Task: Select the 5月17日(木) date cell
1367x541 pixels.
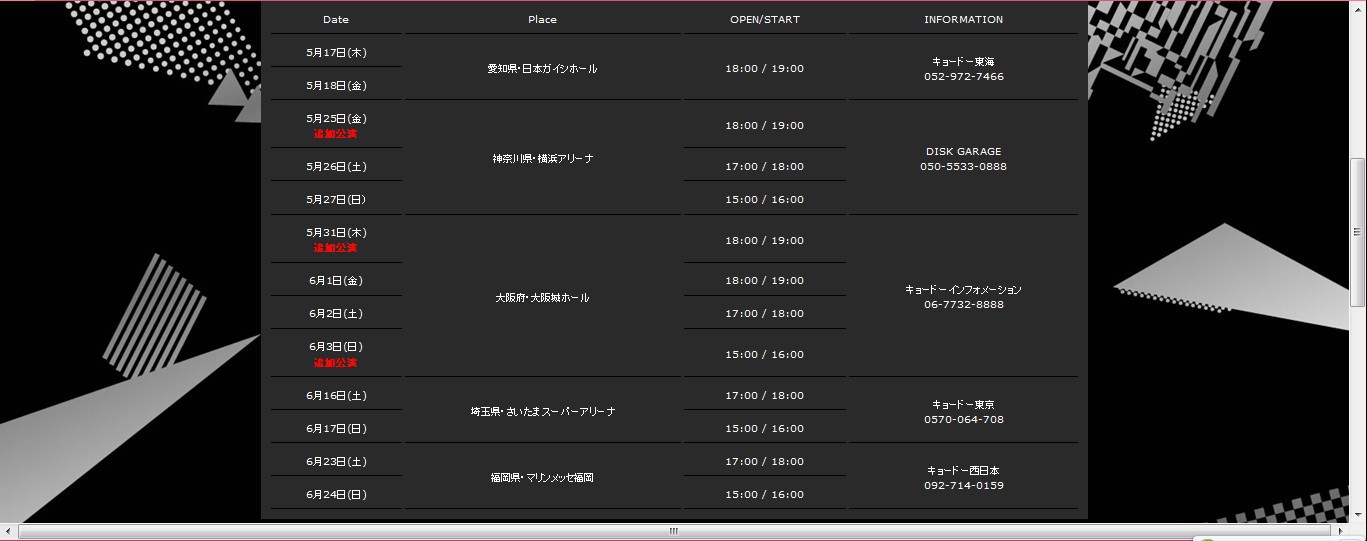Action: [x=336, y=52]
